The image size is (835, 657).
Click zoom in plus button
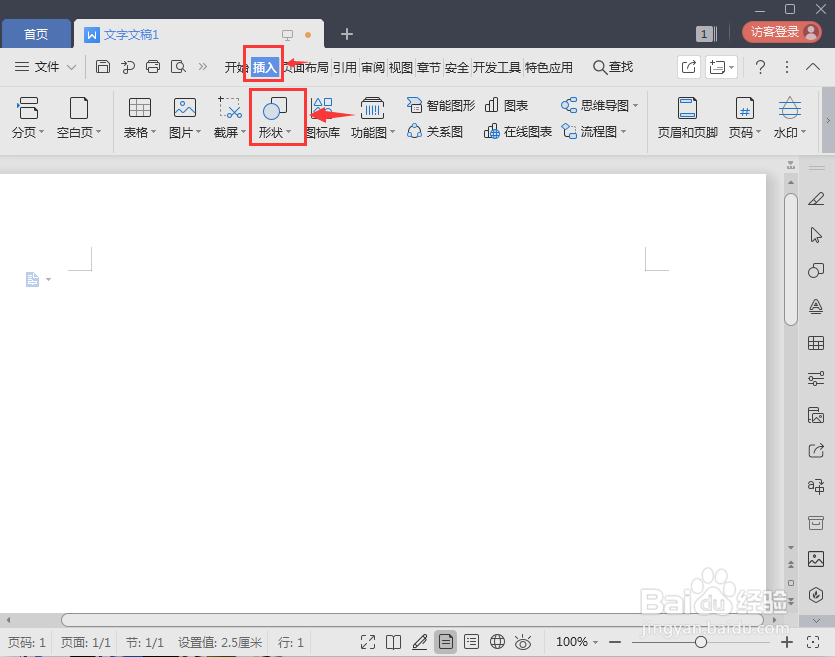click(x=787, y=642)
